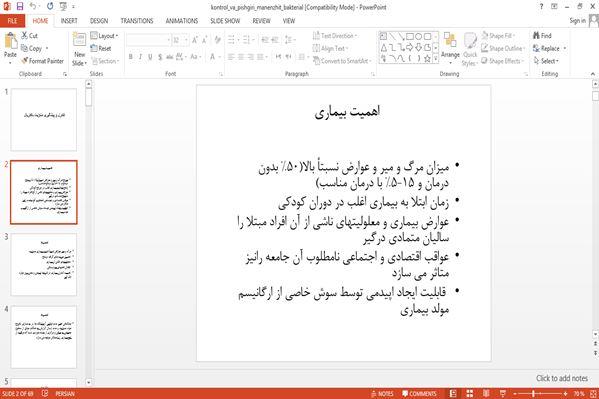This screenshot has height=399, width=599.
Task: Open the font name combo box
Action: point(148,40)
